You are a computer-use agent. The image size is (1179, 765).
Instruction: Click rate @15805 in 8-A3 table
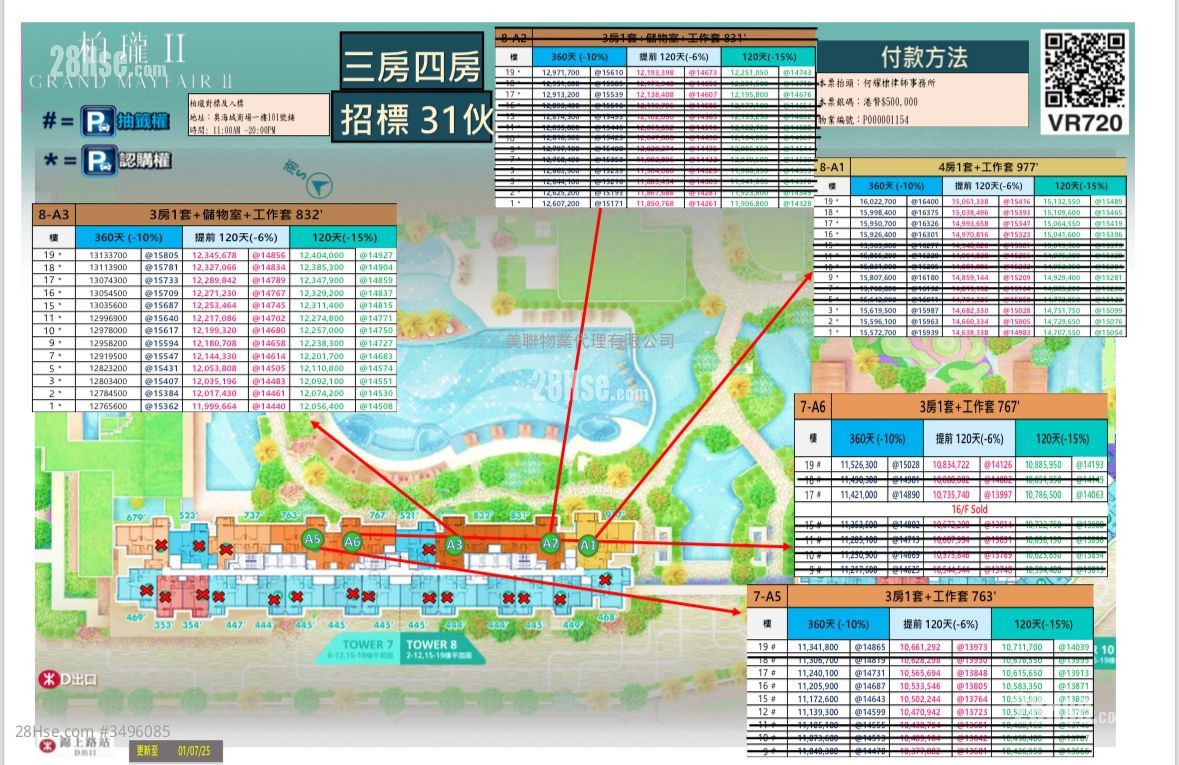(162, 255)
